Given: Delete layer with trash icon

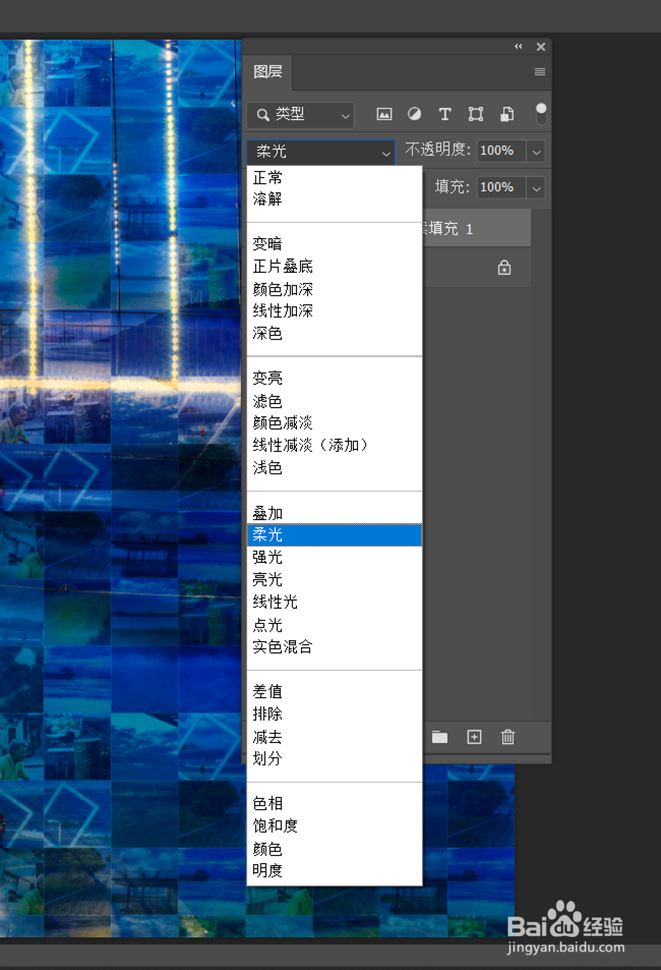Looking at the screenshot, I should [508, 737].
